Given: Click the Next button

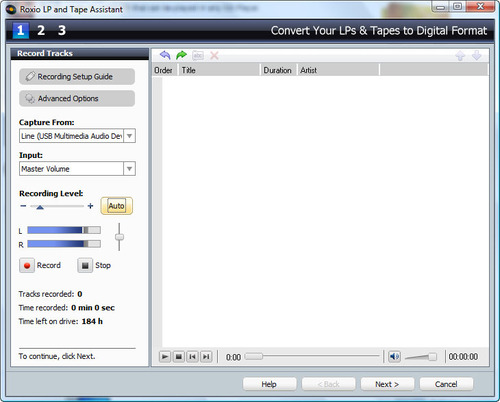Looking at the screenshot, I should click(387, 384).
